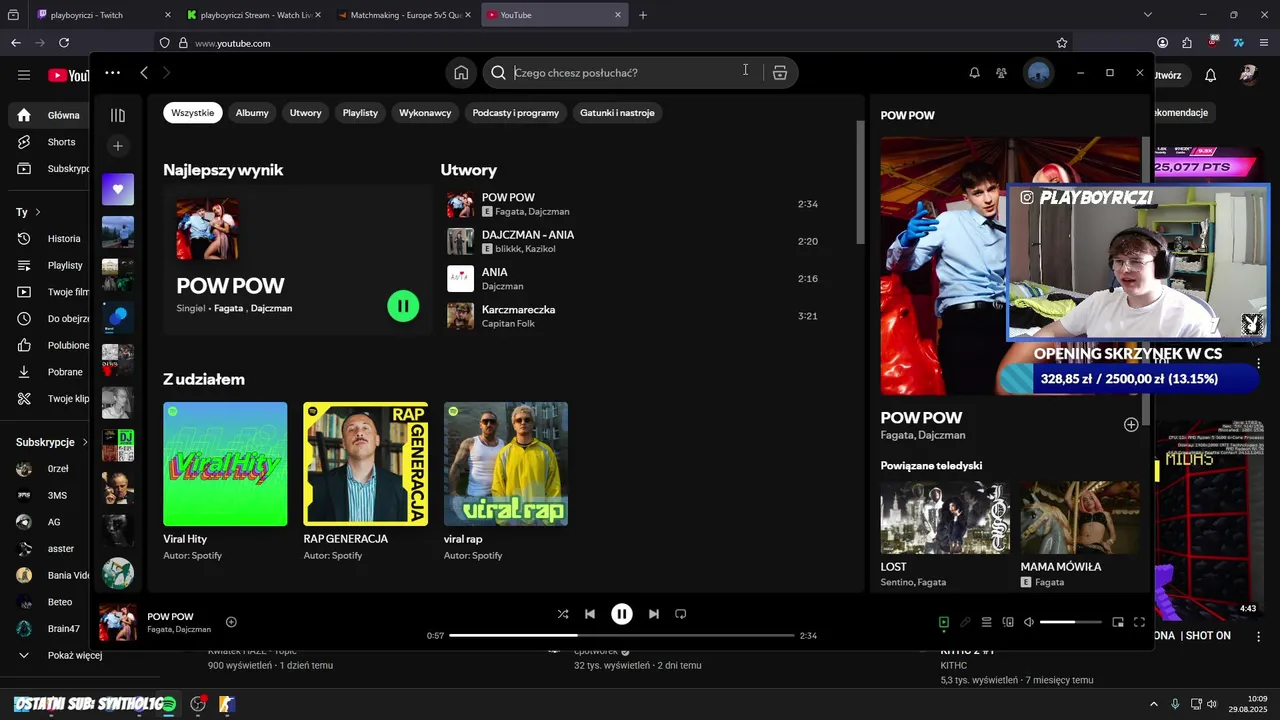Open Spotify profile avatar menu
The height and width of the screenshot is (720, 1280).
[x=1039, y=73]
